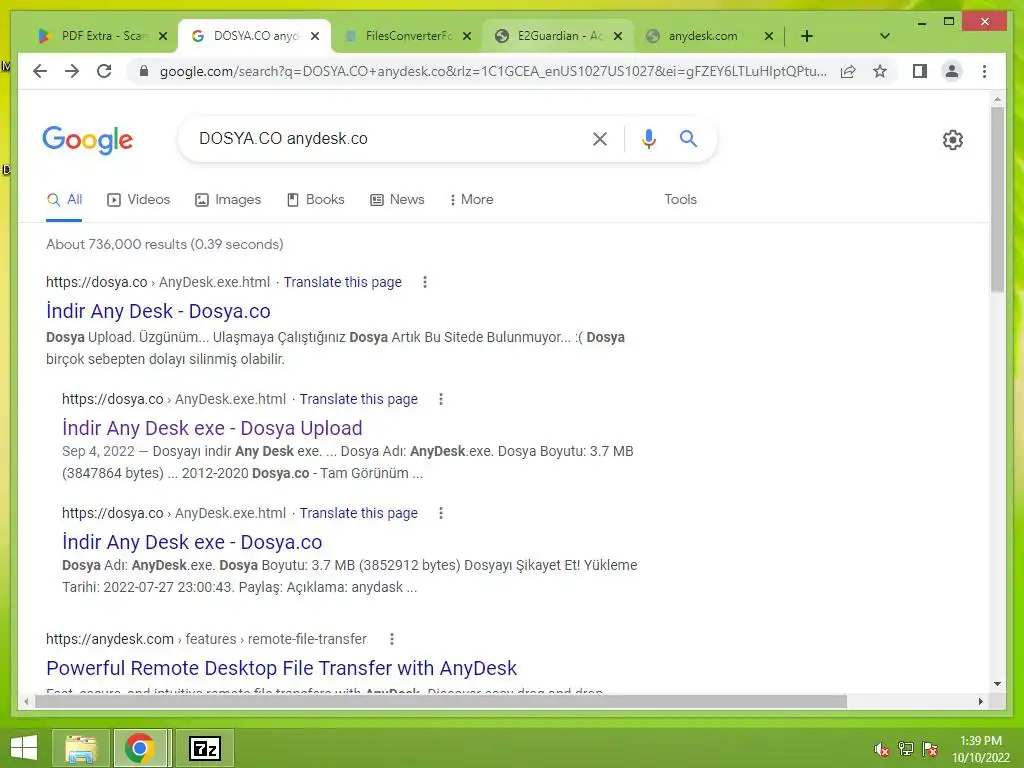1024x768 pixels.
Task: Open tab search dropdown
Action: (885, 36)
